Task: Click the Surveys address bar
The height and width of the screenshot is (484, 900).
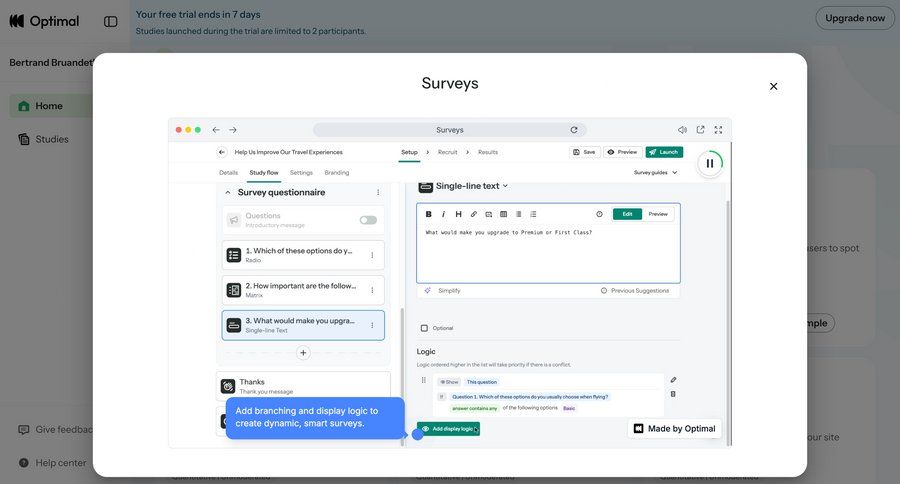Action: click(449, 130)
